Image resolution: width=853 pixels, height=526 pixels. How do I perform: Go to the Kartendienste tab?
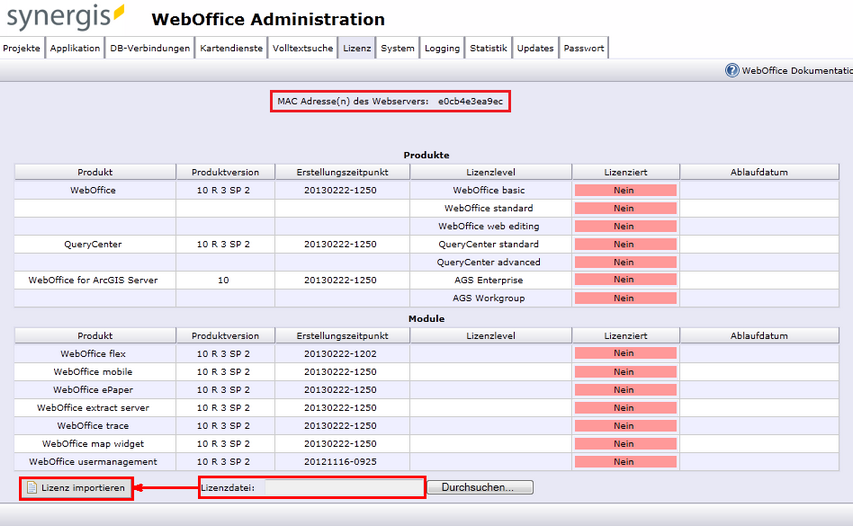pyautogui.click(x=231, y=48)
